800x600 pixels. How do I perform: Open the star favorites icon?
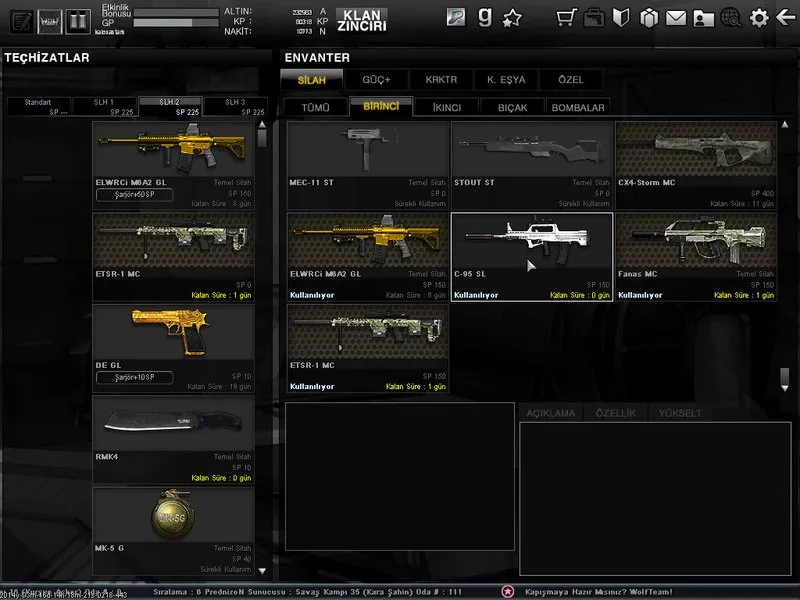click(x=512, y=18)
